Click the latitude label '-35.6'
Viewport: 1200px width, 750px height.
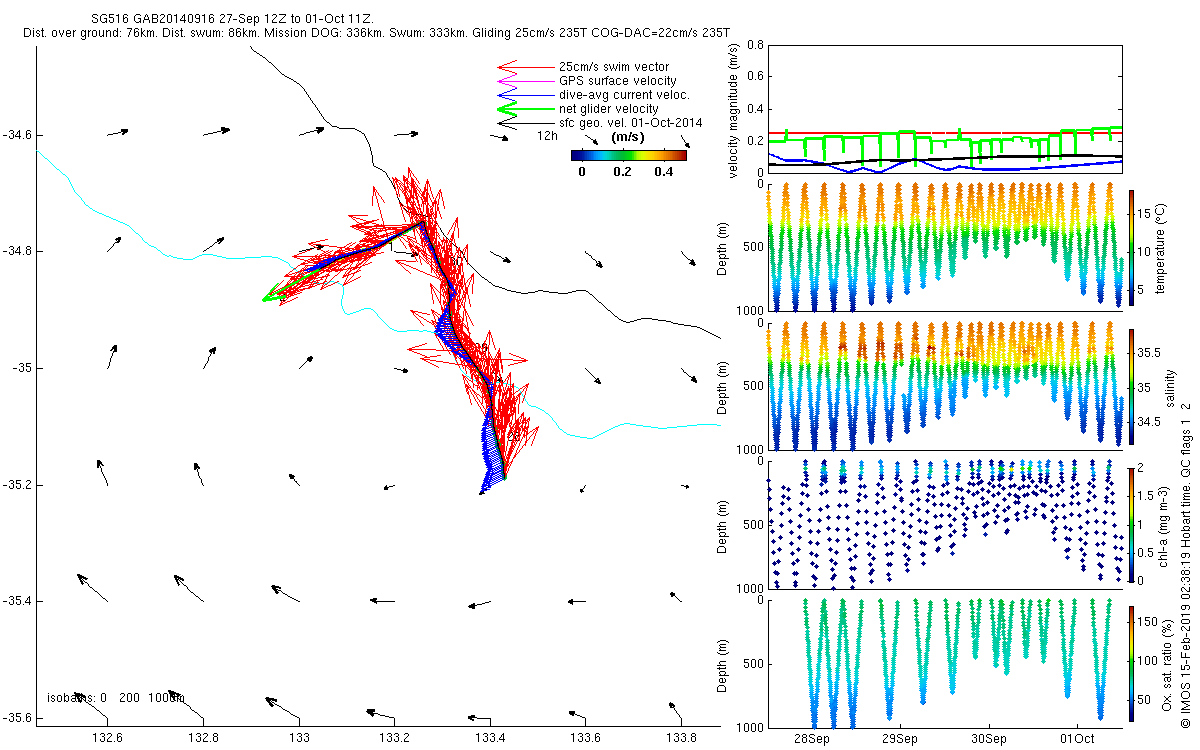coord(17,718)
